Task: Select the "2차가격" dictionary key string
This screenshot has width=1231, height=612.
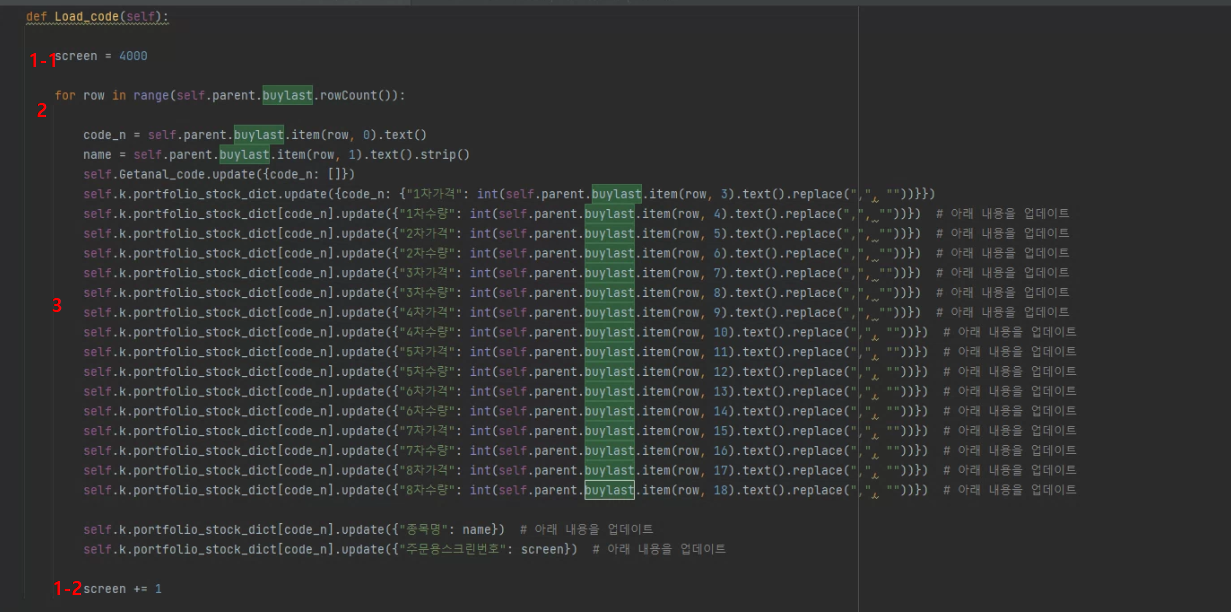Action: [x=427, y=234]
